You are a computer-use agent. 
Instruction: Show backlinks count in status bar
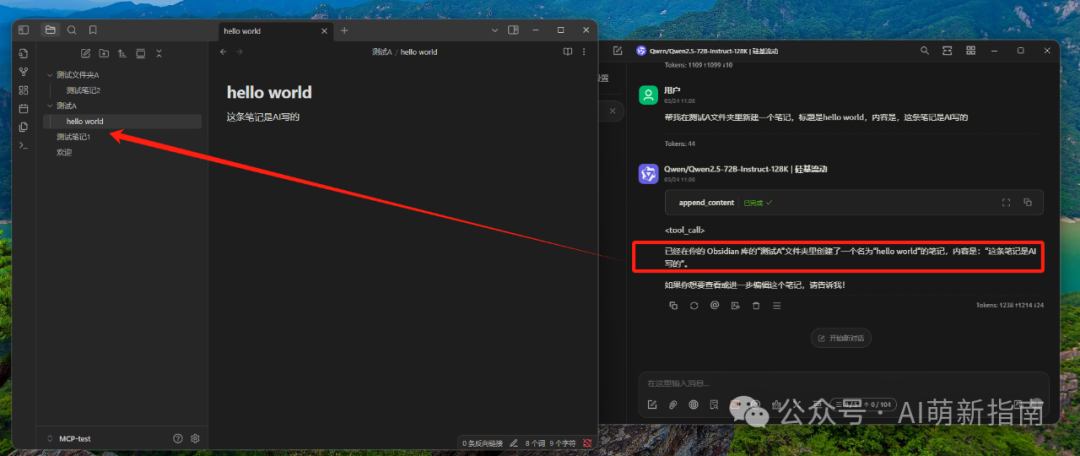[482, 443]
